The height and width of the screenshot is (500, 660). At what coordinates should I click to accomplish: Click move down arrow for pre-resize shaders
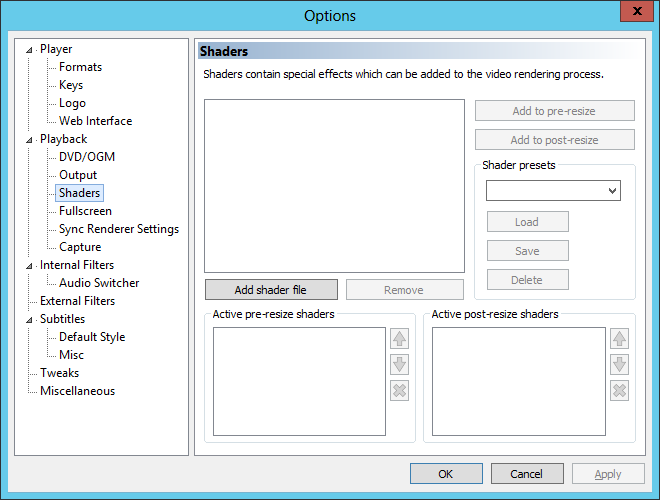click(400, 365)
